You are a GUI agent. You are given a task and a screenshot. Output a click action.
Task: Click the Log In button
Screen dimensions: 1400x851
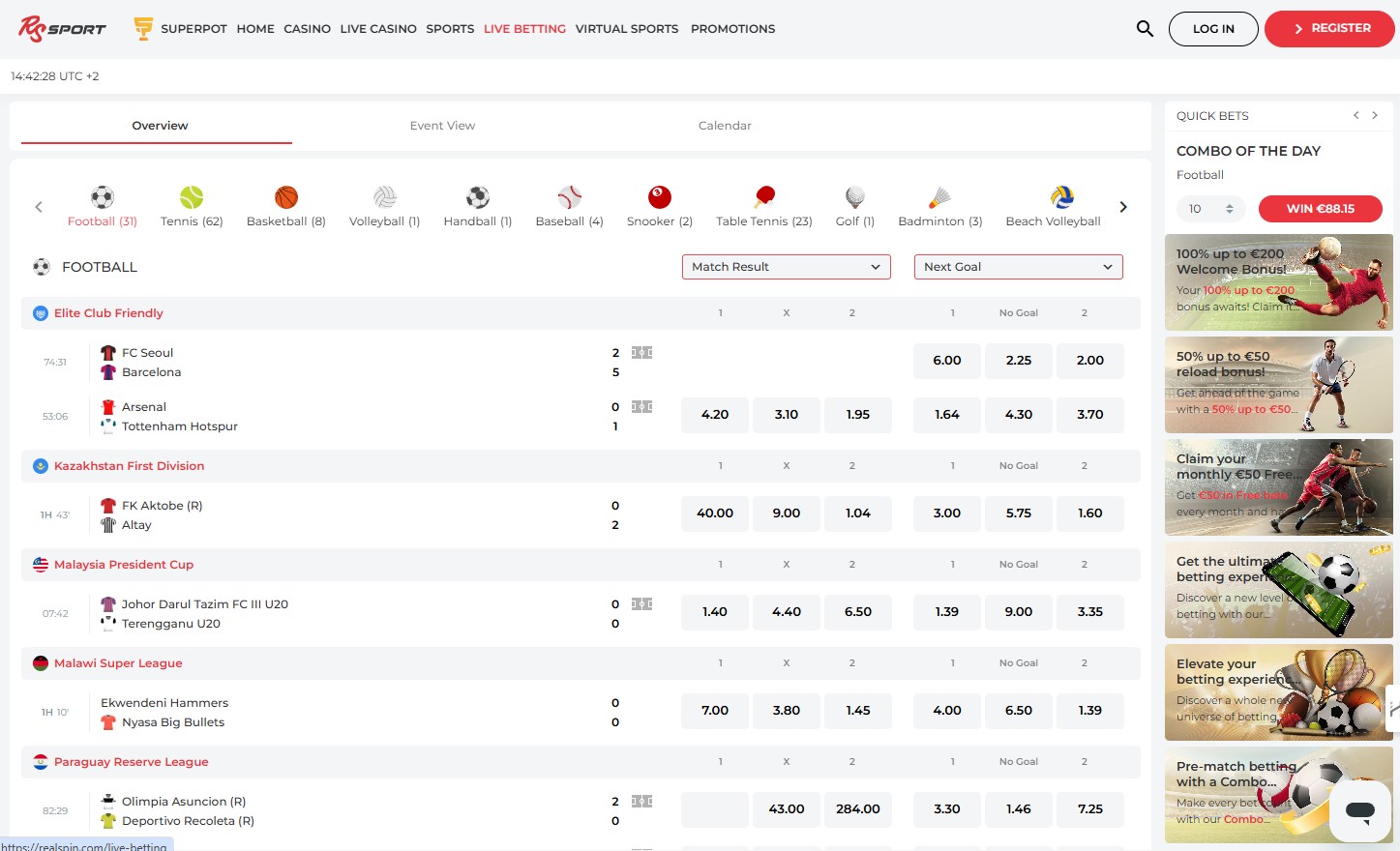1213,29
